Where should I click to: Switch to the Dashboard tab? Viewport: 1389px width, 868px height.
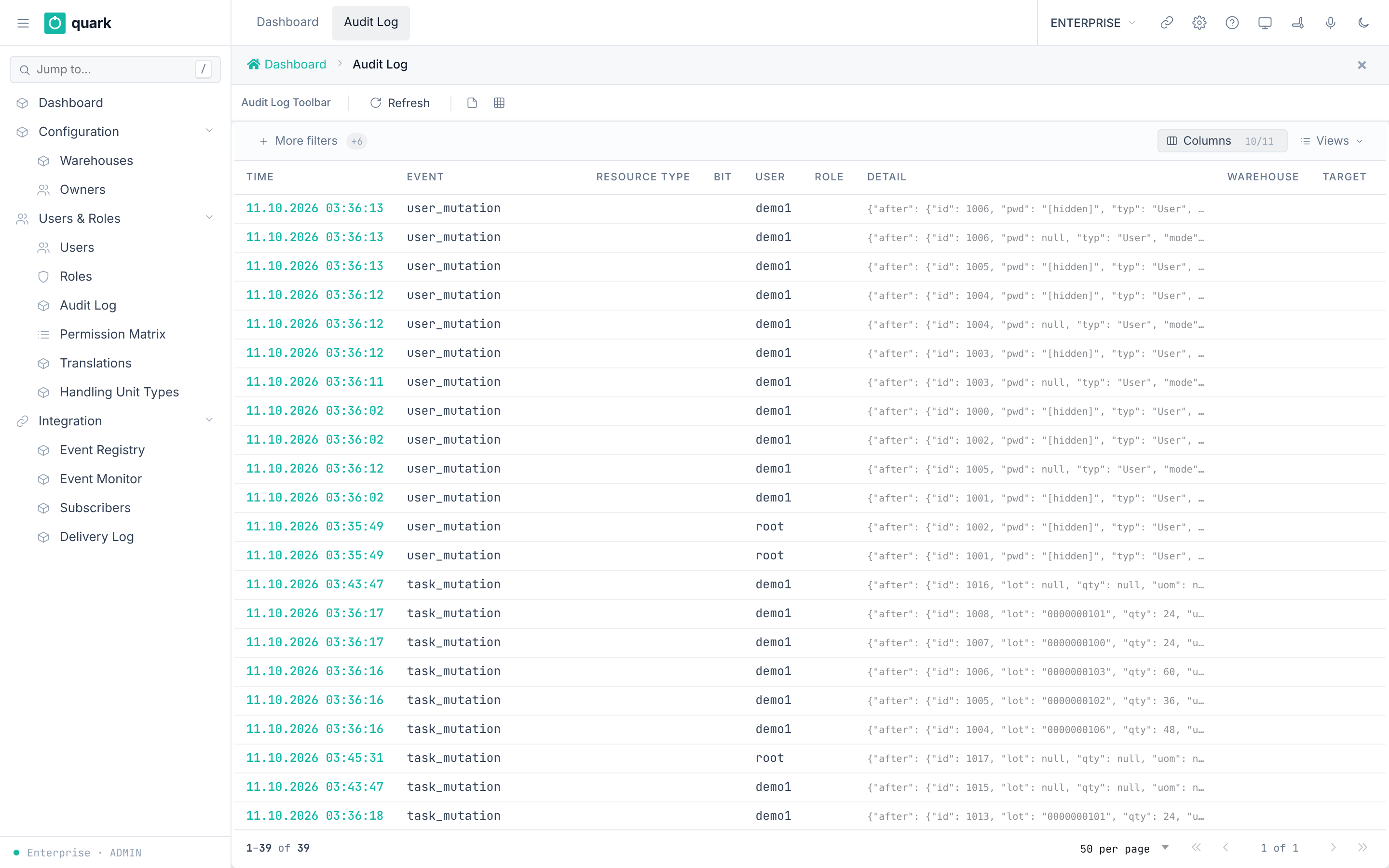click(287, 22)
